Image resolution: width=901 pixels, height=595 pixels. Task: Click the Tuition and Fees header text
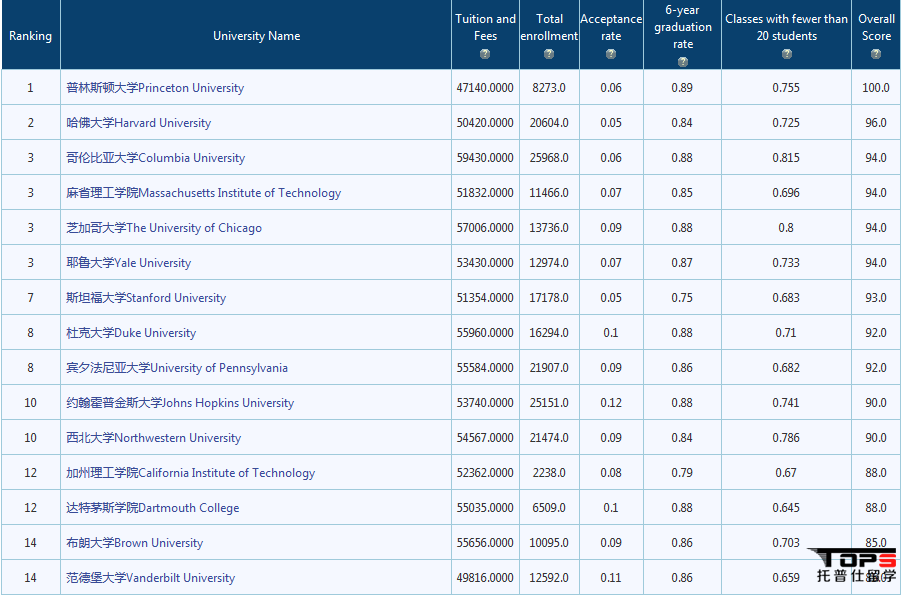pyautogui.click(x=486, y=27)
